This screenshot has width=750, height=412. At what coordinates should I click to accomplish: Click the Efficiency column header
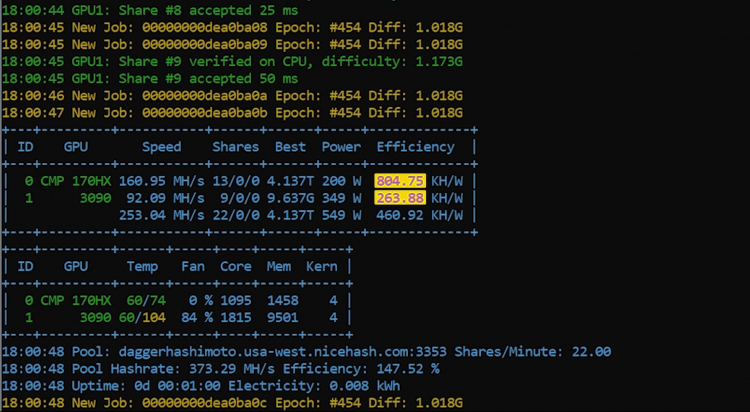pyautogui.click(x=415, y=147)
